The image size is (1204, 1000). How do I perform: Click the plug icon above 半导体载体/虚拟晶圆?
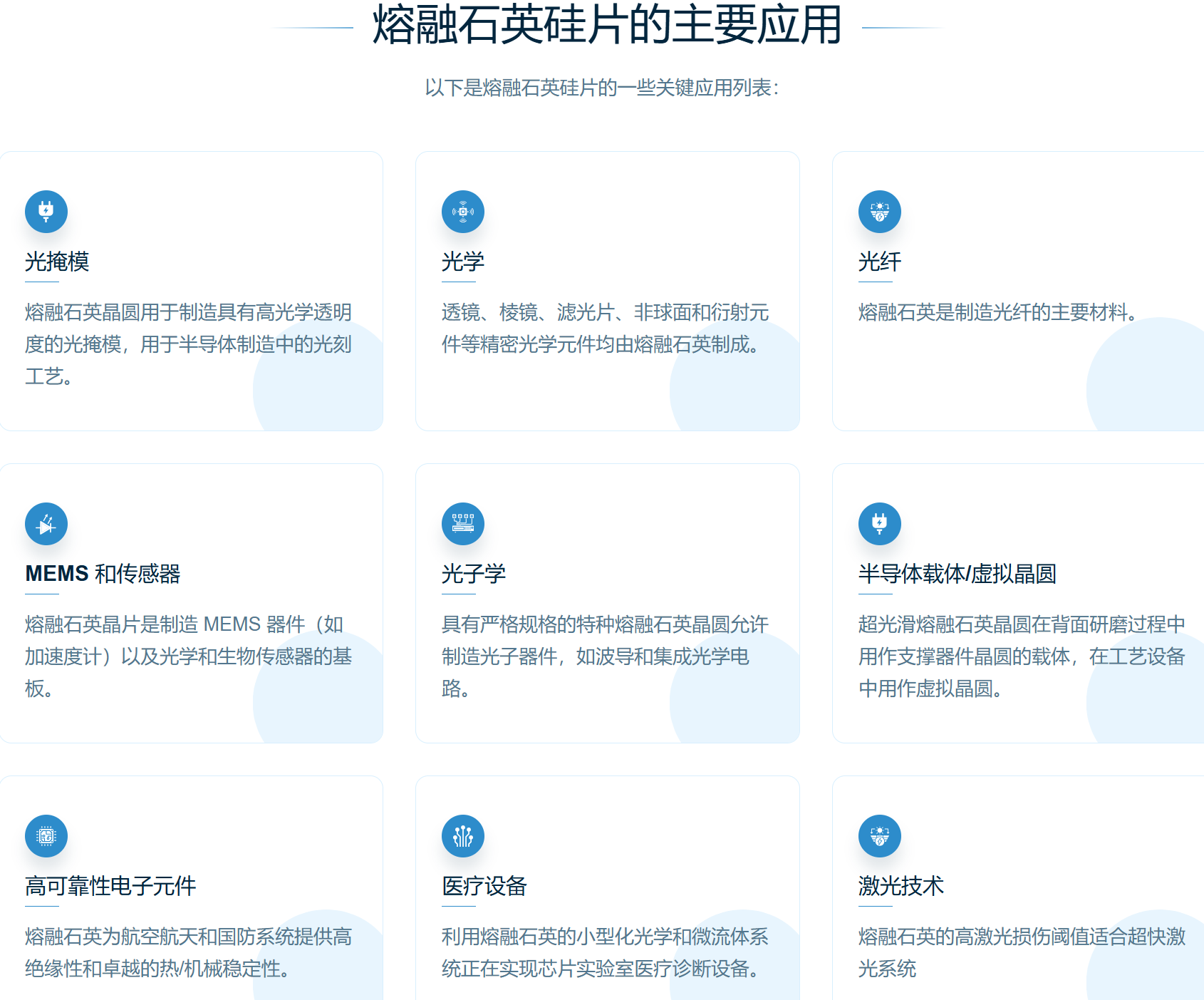click(x=880, y=524)
